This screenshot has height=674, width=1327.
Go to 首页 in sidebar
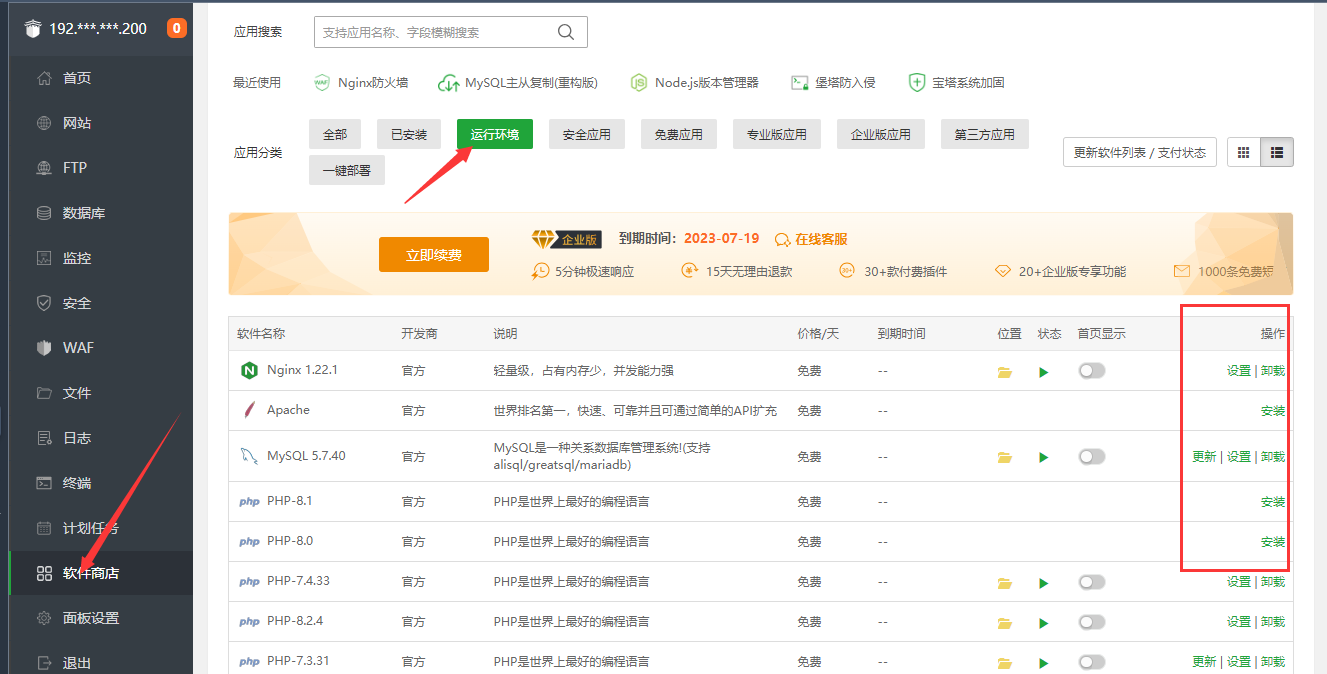click(100, 78)
